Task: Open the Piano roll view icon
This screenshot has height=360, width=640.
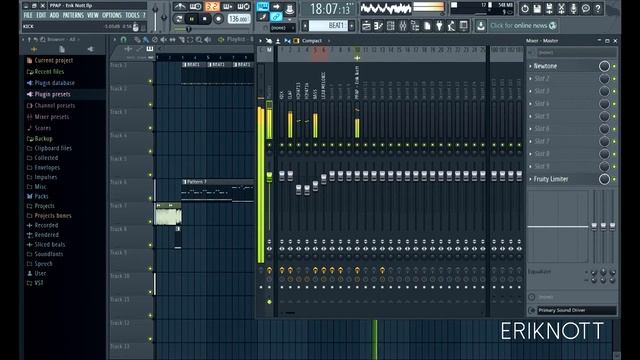Action: (x=378, y=26)
